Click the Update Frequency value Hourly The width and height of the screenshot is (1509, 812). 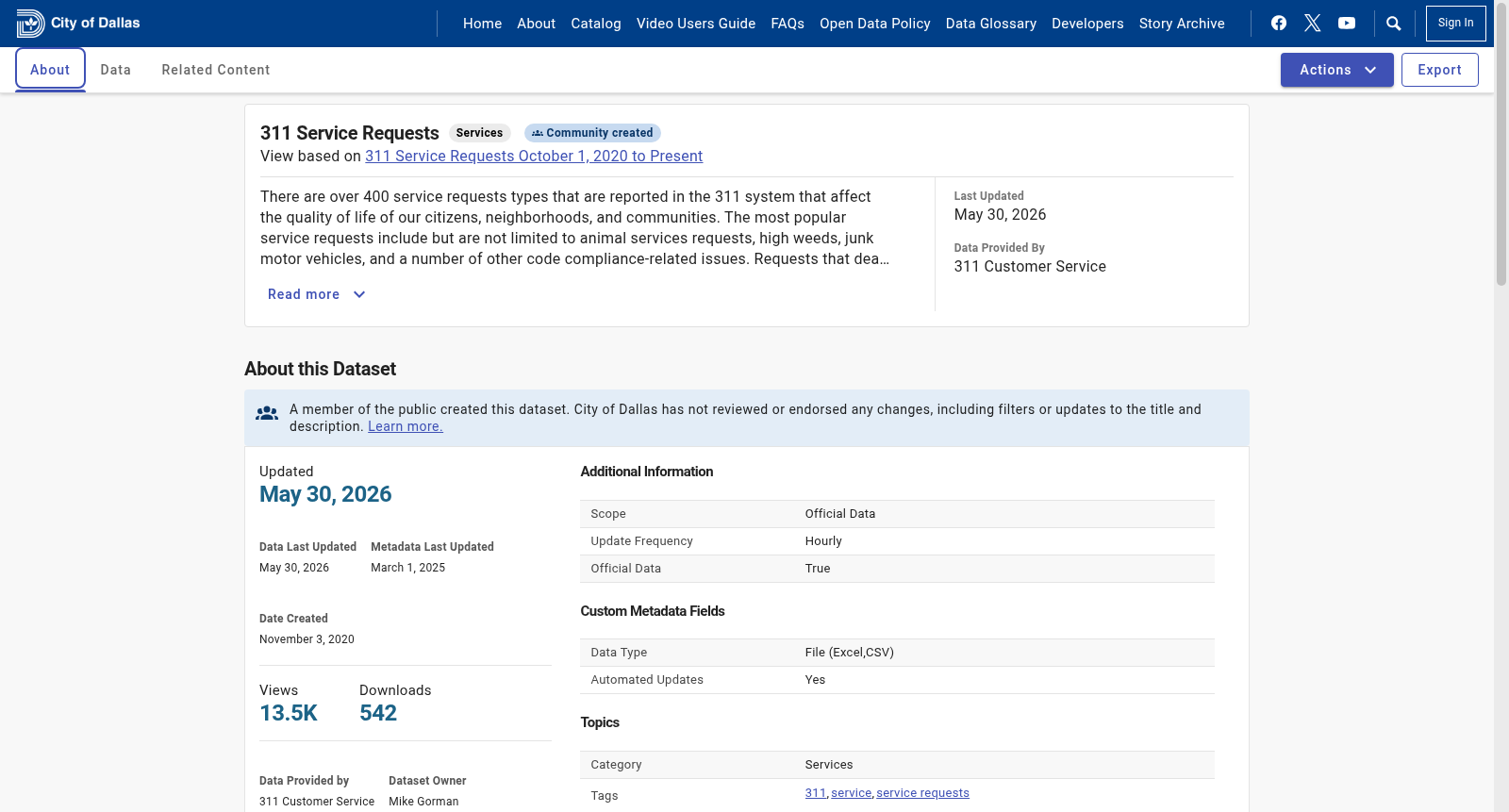coord(823,541)
